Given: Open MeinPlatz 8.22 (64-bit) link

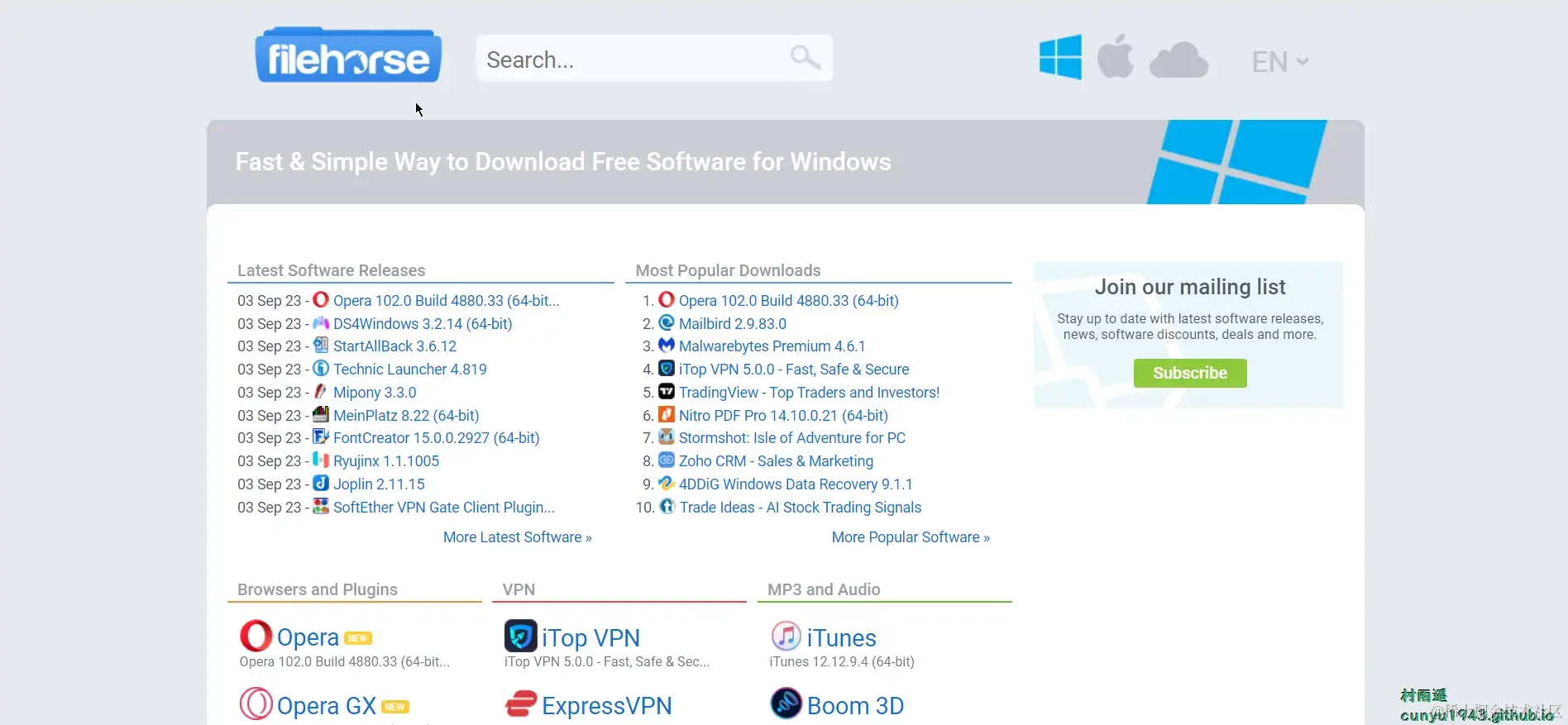Looking at the screenshot, I should [x=406, y=416].
